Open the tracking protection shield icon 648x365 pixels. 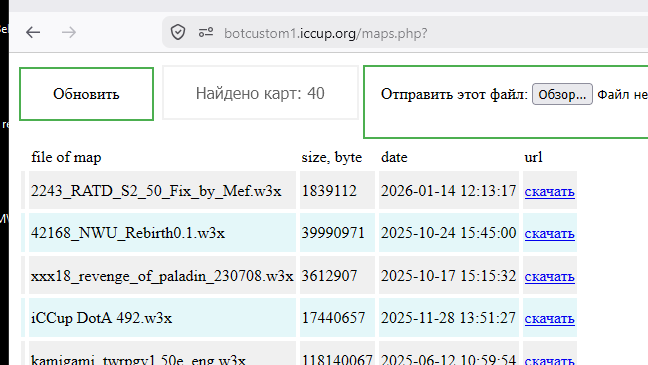pyautogui.click(x=178, y=32)
